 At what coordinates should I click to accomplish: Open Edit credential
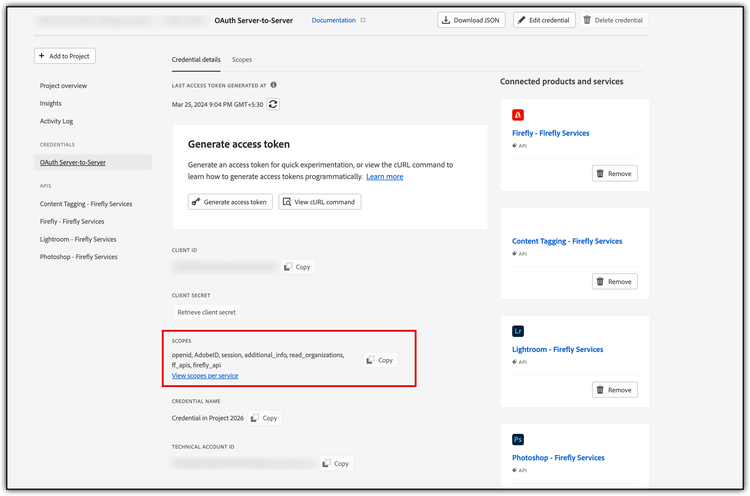(x=544, y=20)
